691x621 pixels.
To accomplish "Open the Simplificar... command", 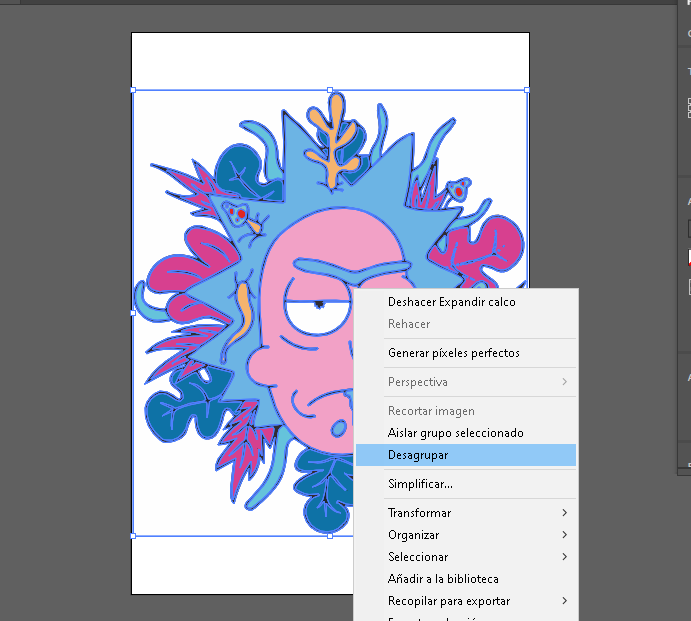I will [x=466, y=484].
